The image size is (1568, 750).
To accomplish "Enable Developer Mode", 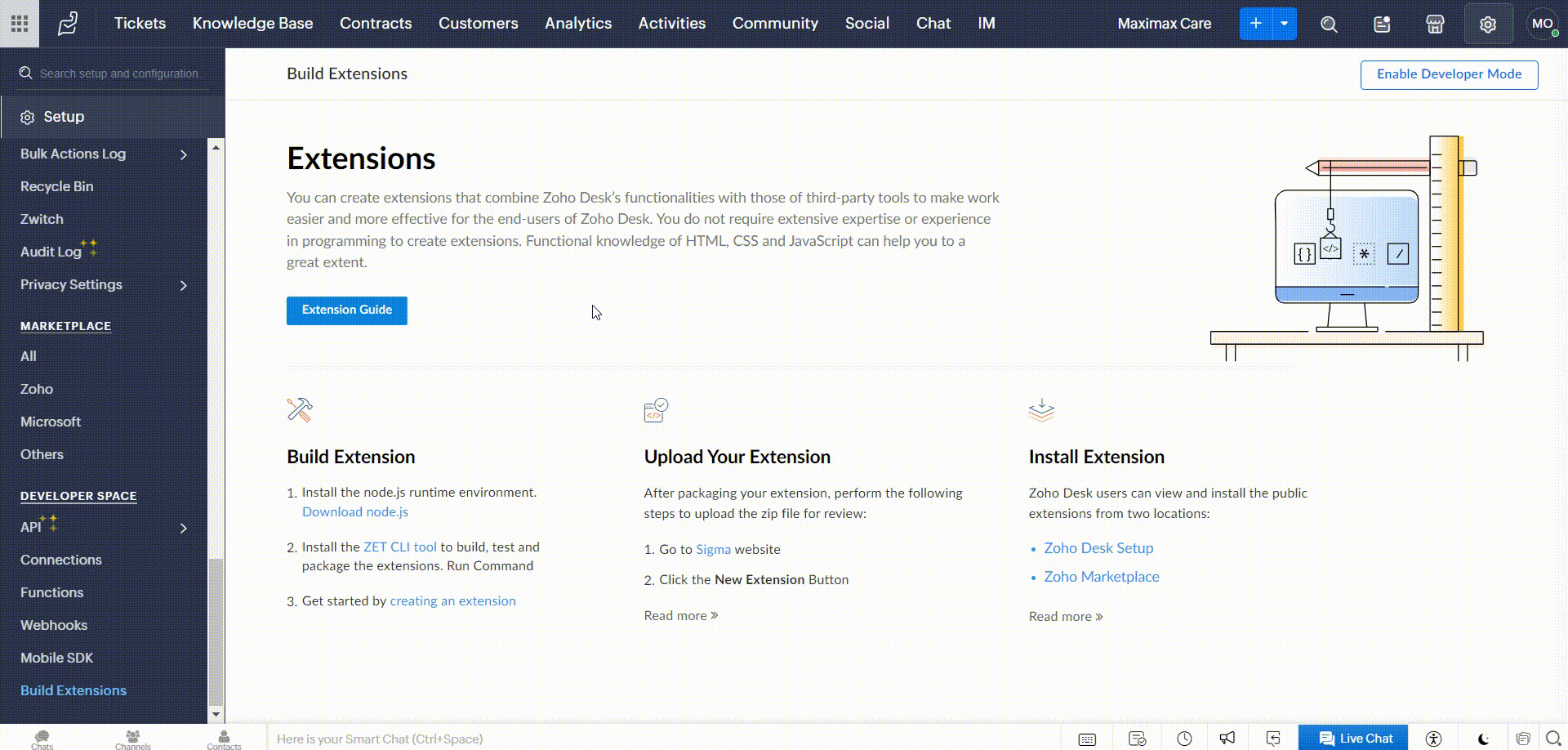I will point(1449,74).
